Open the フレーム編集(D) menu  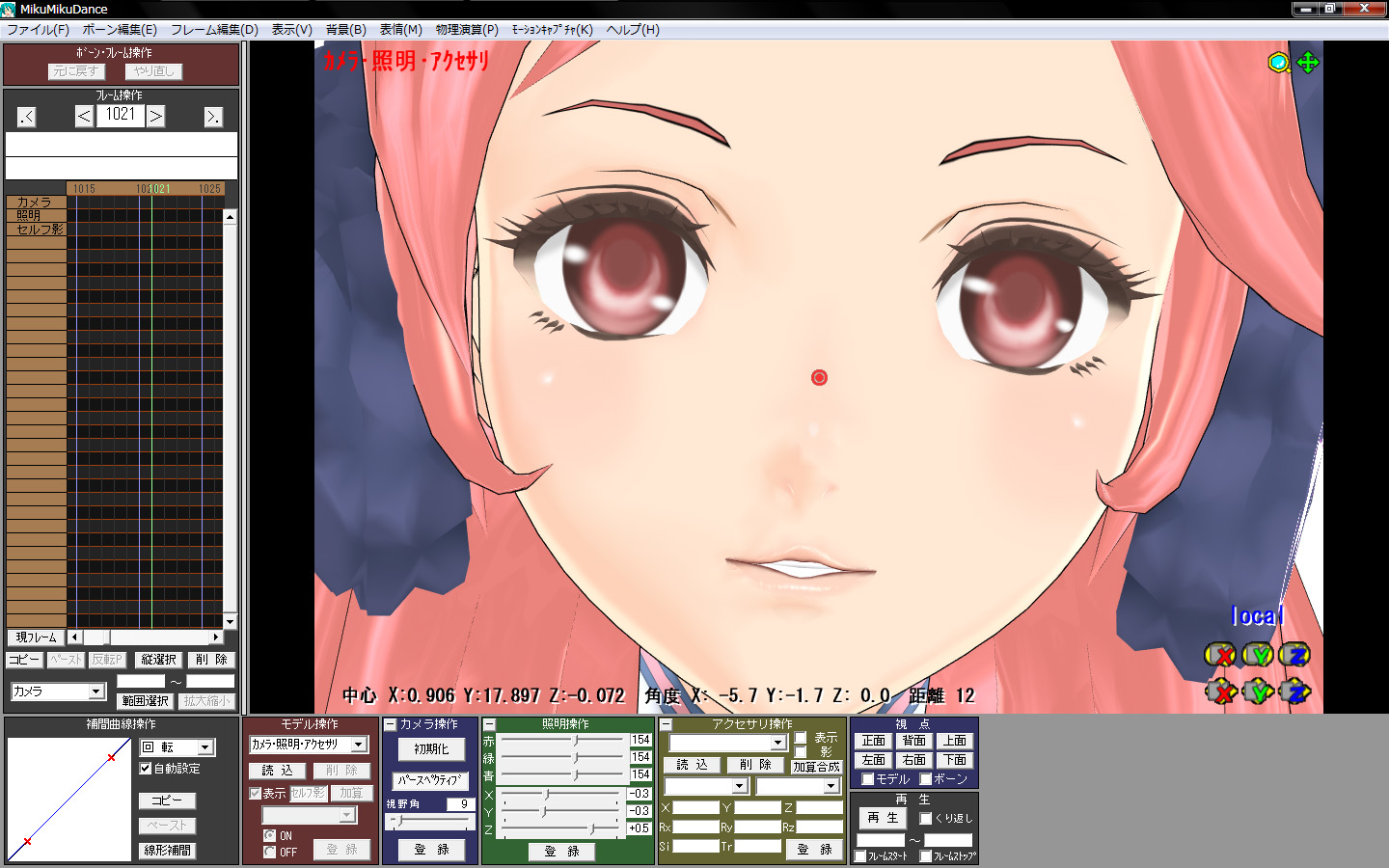pyautogui.click(x=215, y=30)
